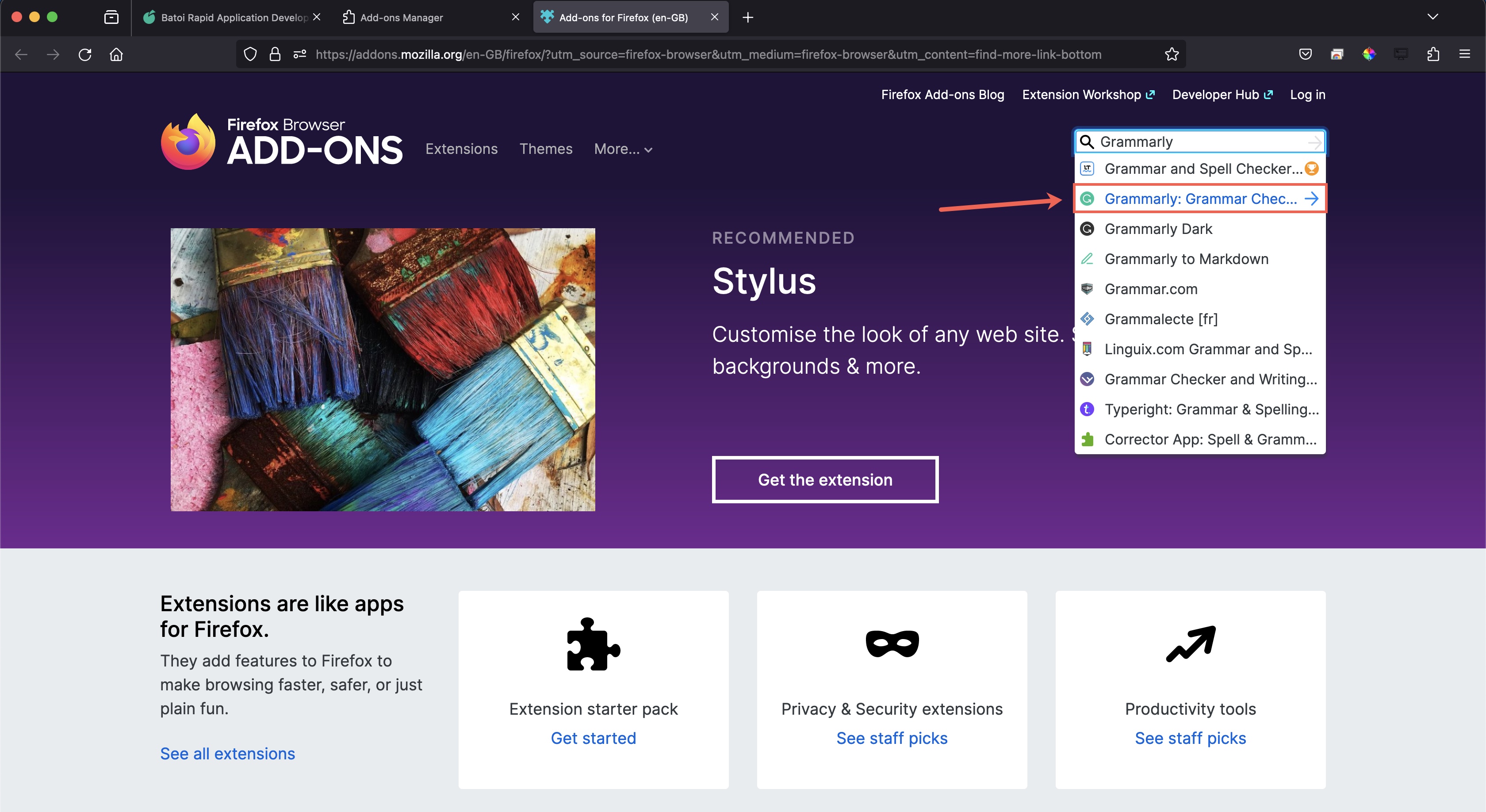Select Corrector App: Spell & Grammar suggestion
This screenshot has width=1486, height=812.
1200,440
